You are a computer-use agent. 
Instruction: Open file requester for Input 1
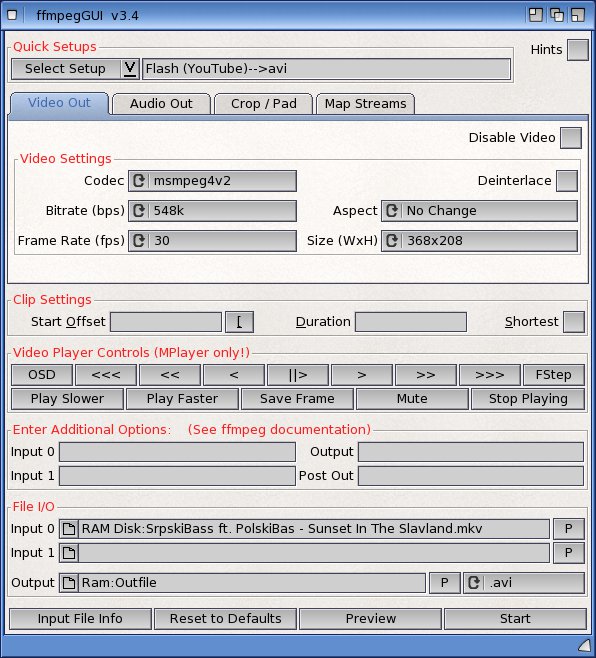click(x=69, y=553)
